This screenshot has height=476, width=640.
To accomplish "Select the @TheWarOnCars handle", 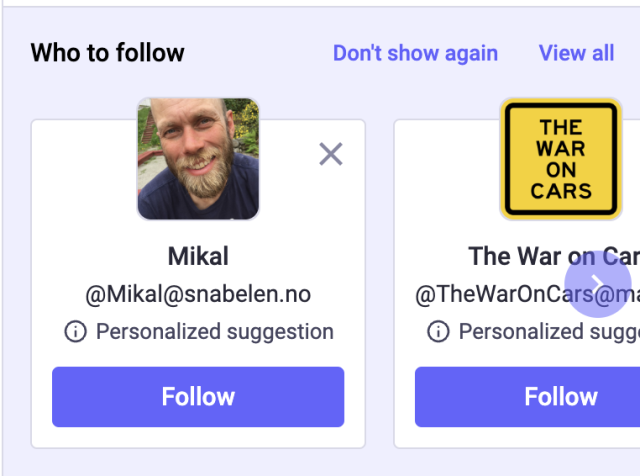I will coord(500,294).
